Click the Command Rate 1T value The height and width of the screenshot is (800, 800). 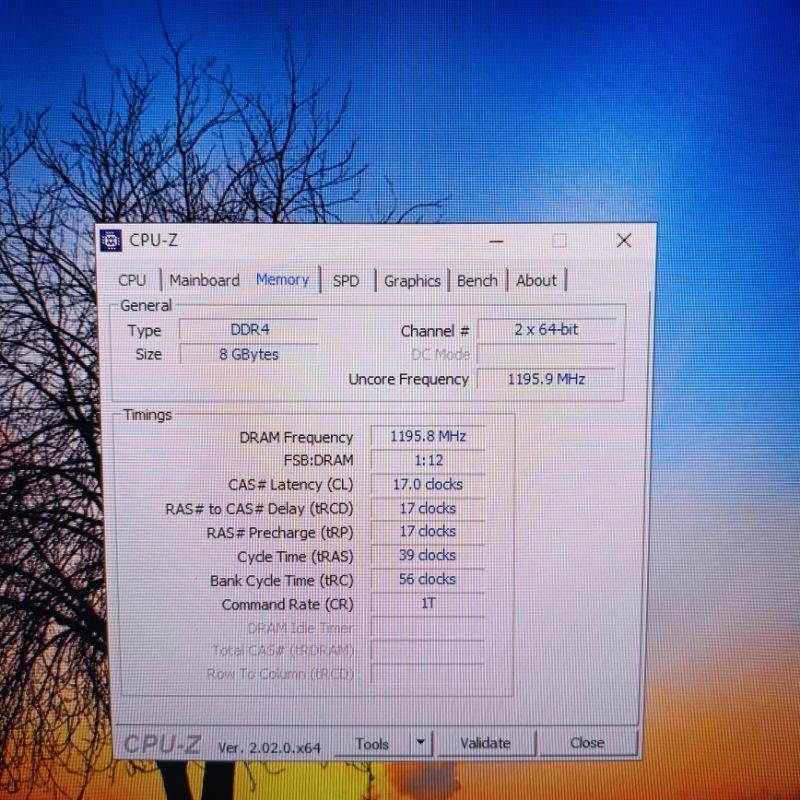point(428,604)
